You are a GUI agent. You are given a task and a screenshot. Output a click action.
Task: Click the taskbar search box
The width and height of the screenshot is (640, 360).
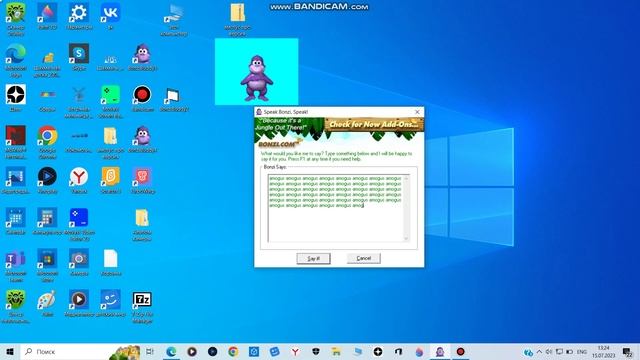(x=81, y=351)
